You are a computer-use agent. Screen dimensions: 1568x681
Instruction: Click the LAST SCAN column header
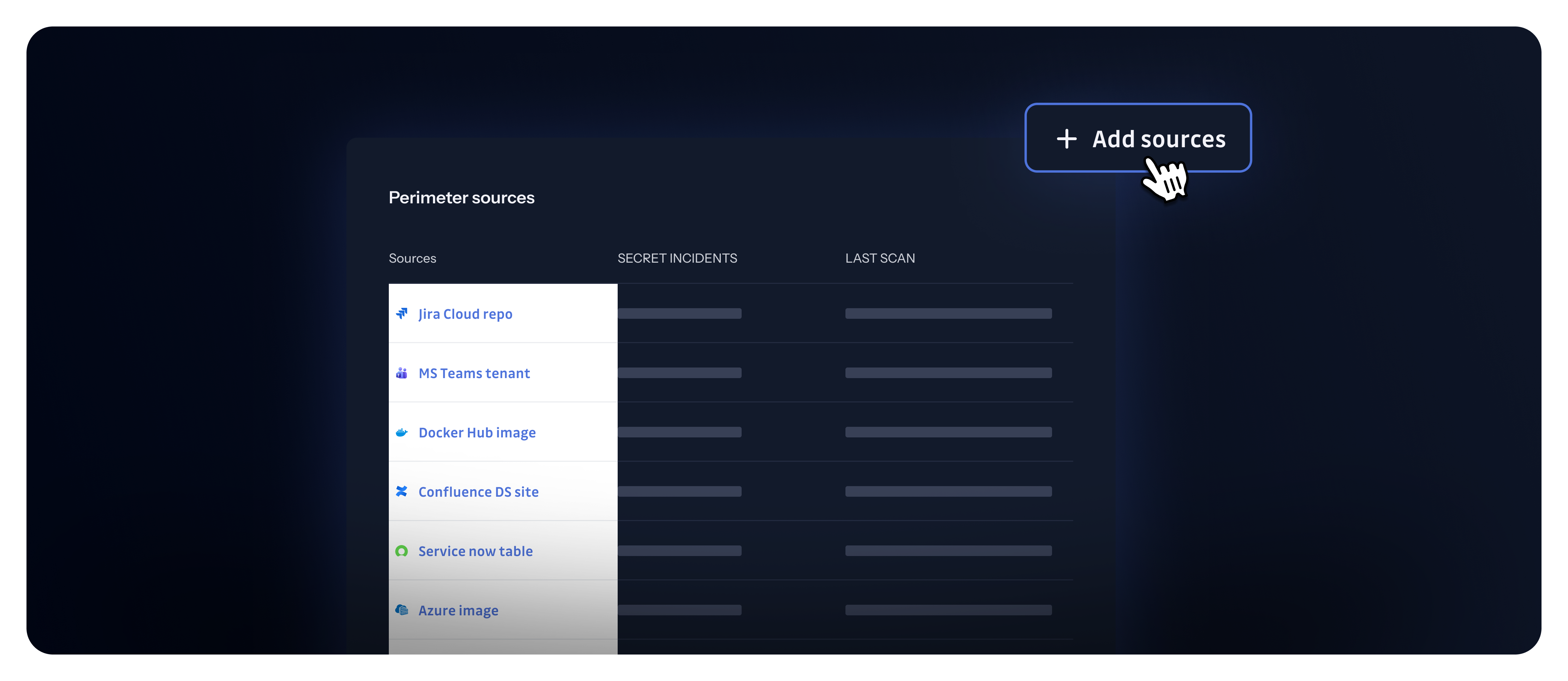point(880,258)
